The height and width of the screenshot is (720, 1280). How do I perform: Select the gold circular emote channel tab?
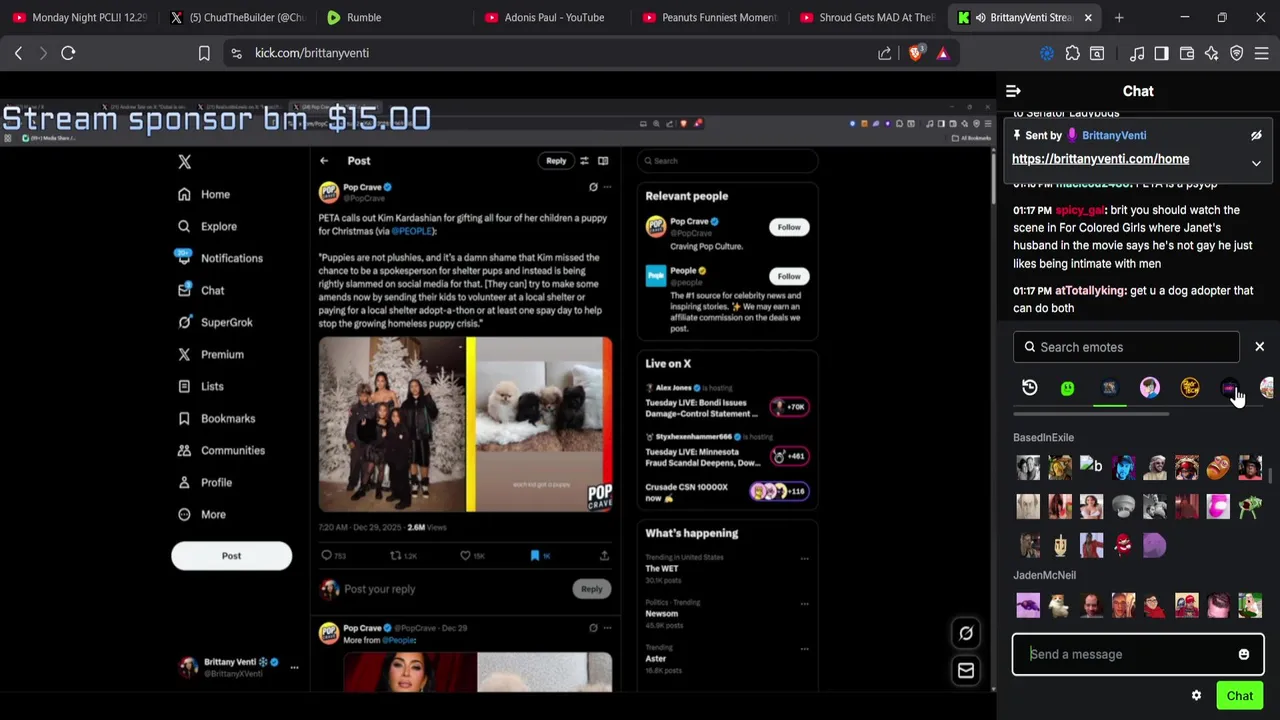pyautogui.click(x=1190, y=388)
